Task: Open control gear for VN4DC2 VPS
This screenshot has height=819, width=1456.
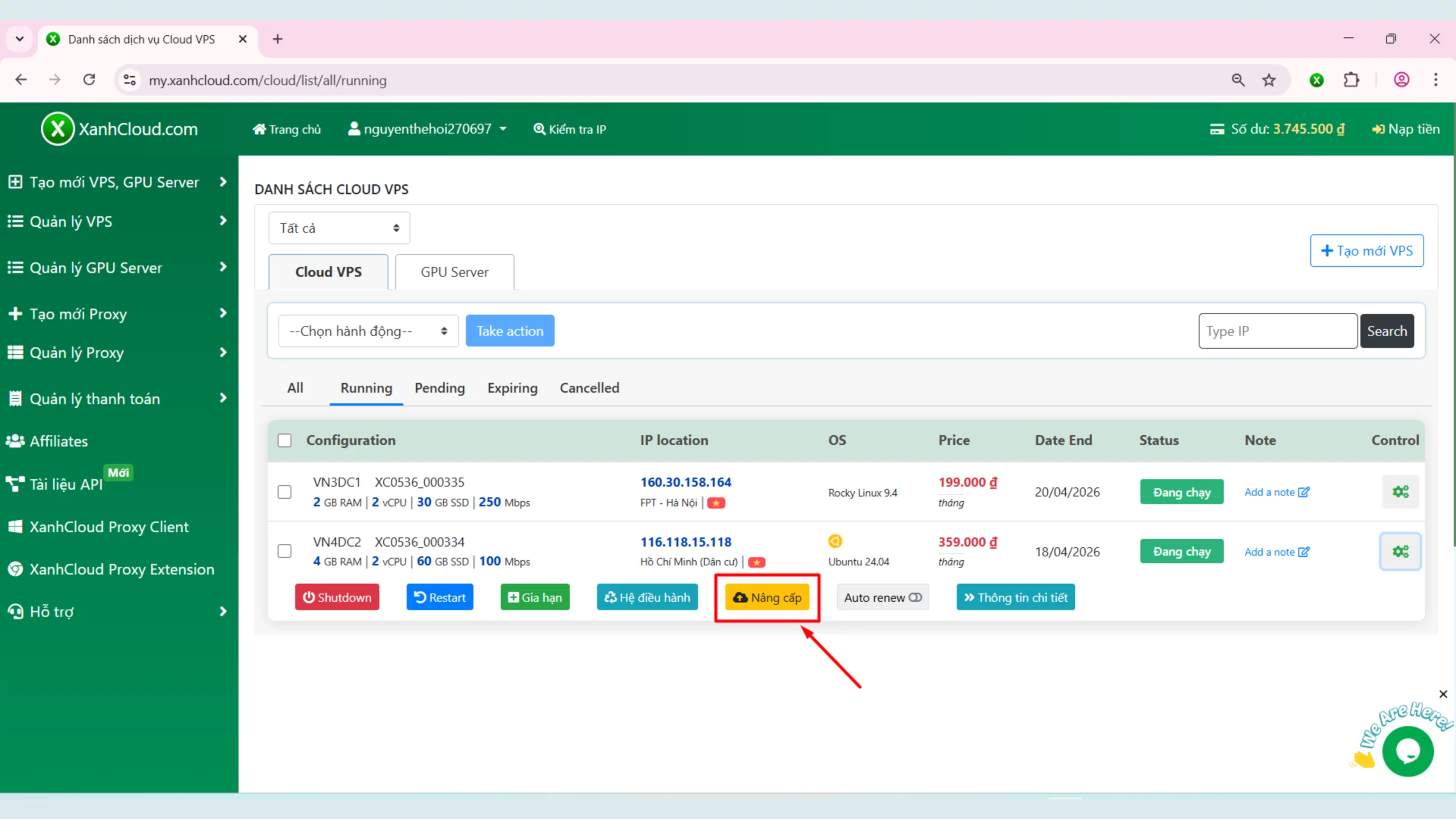Action: [x=1400, y=551]
